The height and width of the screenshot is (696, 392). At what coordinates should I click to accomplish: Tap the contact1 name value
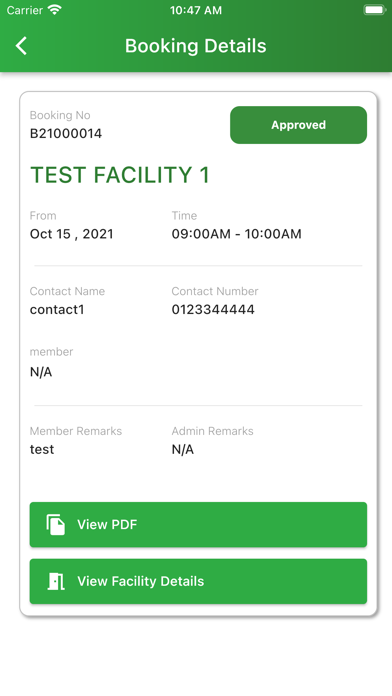[x=57, y=310]
